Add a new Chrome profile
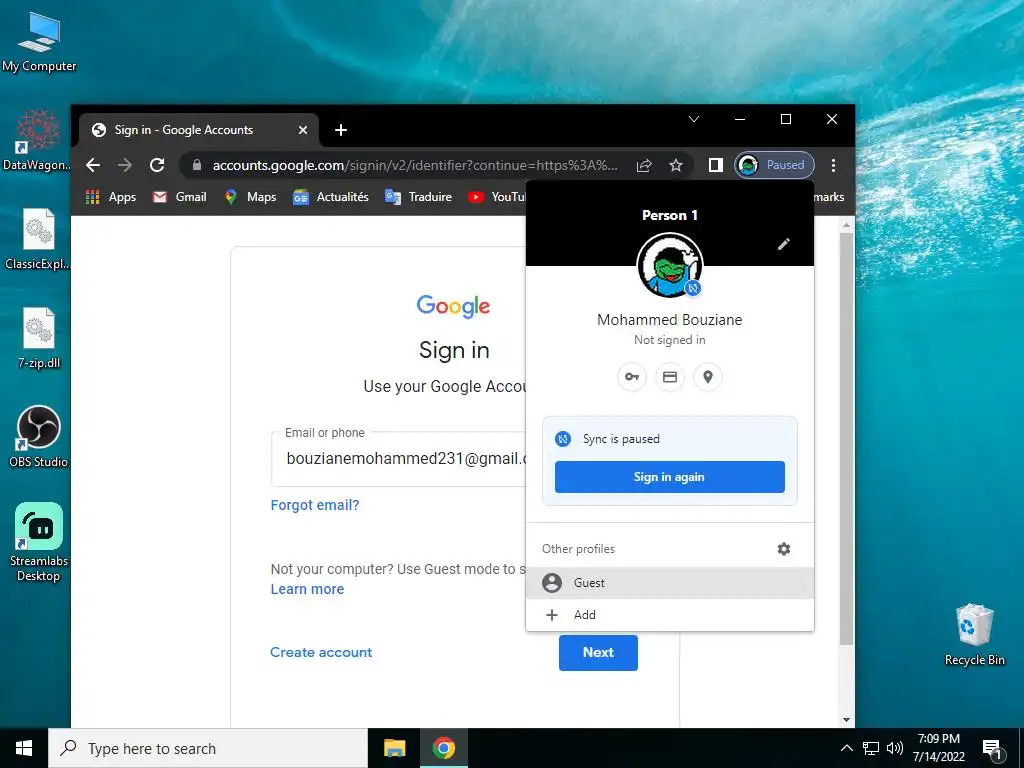 (669, 615)
